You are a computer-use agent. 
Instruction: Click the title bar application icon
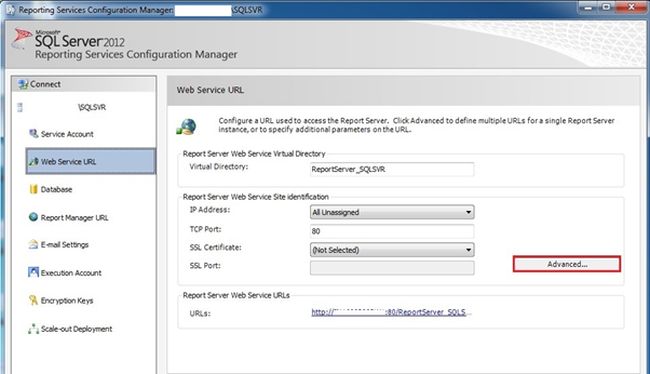point(10,10)
